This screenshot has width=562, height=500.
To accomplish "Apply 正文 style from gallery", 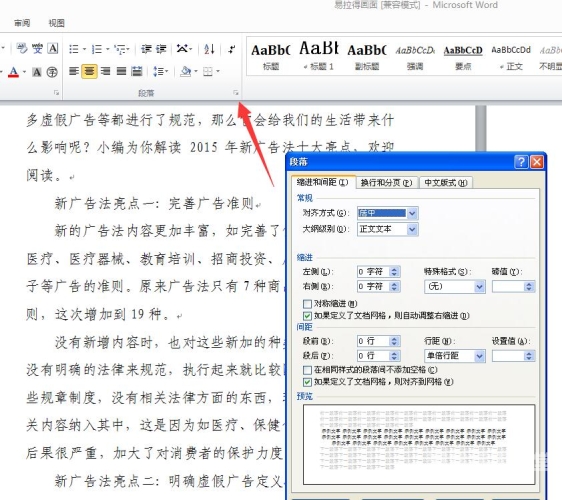I will coord(511,56).
